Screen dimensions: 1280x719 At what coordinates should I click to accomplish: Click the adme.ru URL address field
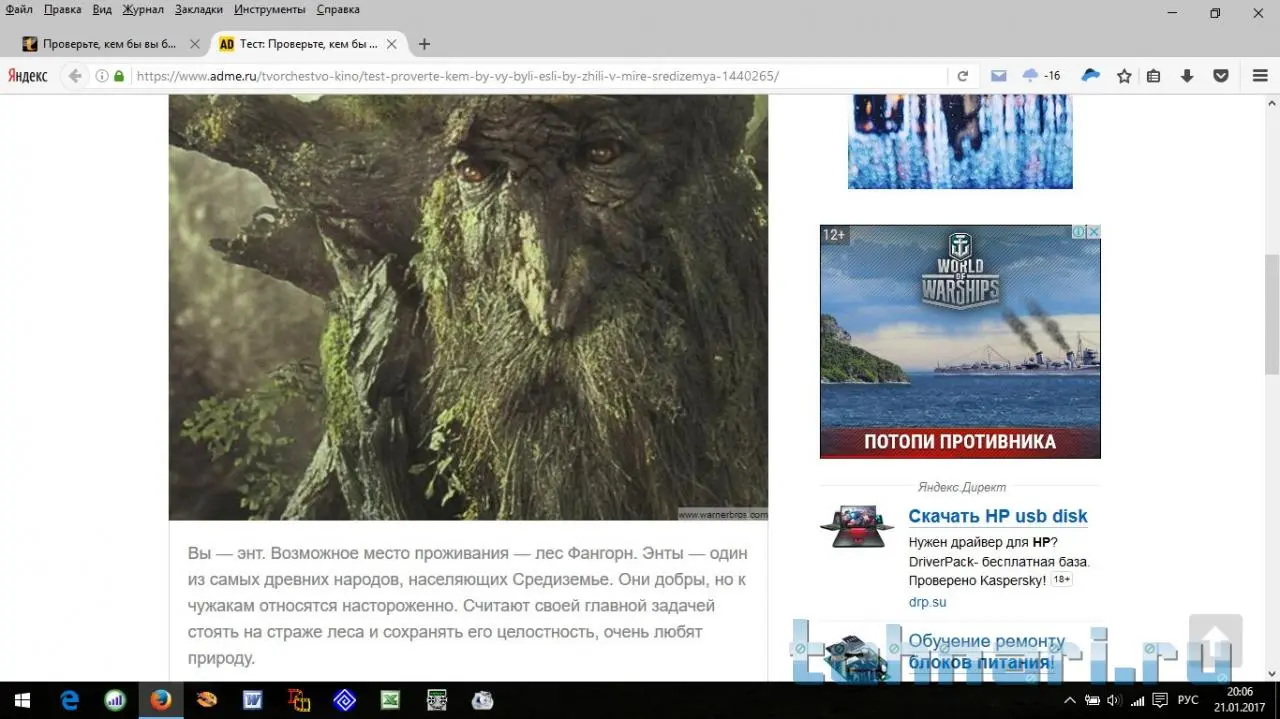pyautogui.click(x=538, y=76)
